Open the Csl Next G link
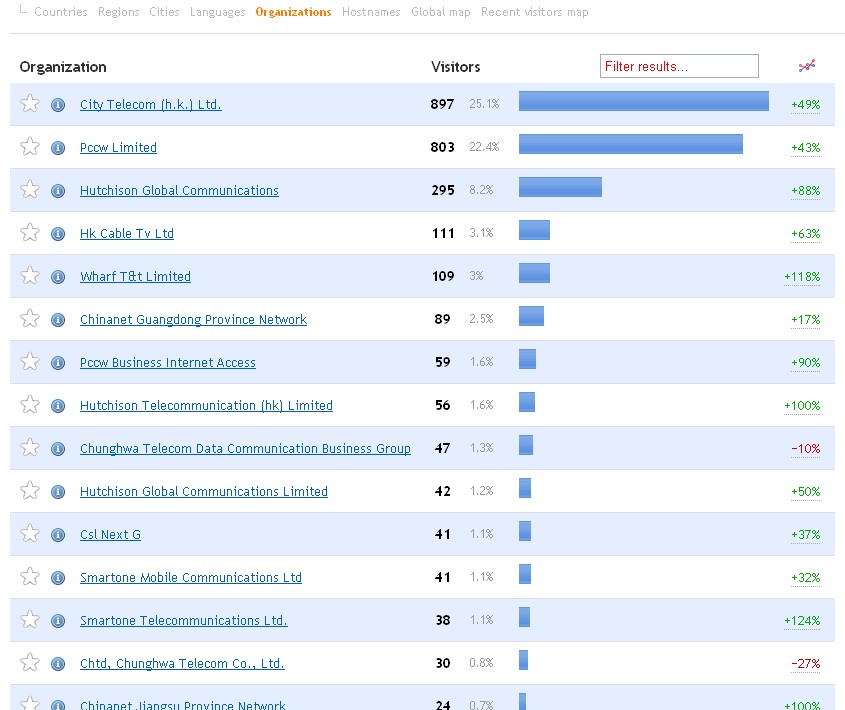845x710 pixels. (110, 534)
